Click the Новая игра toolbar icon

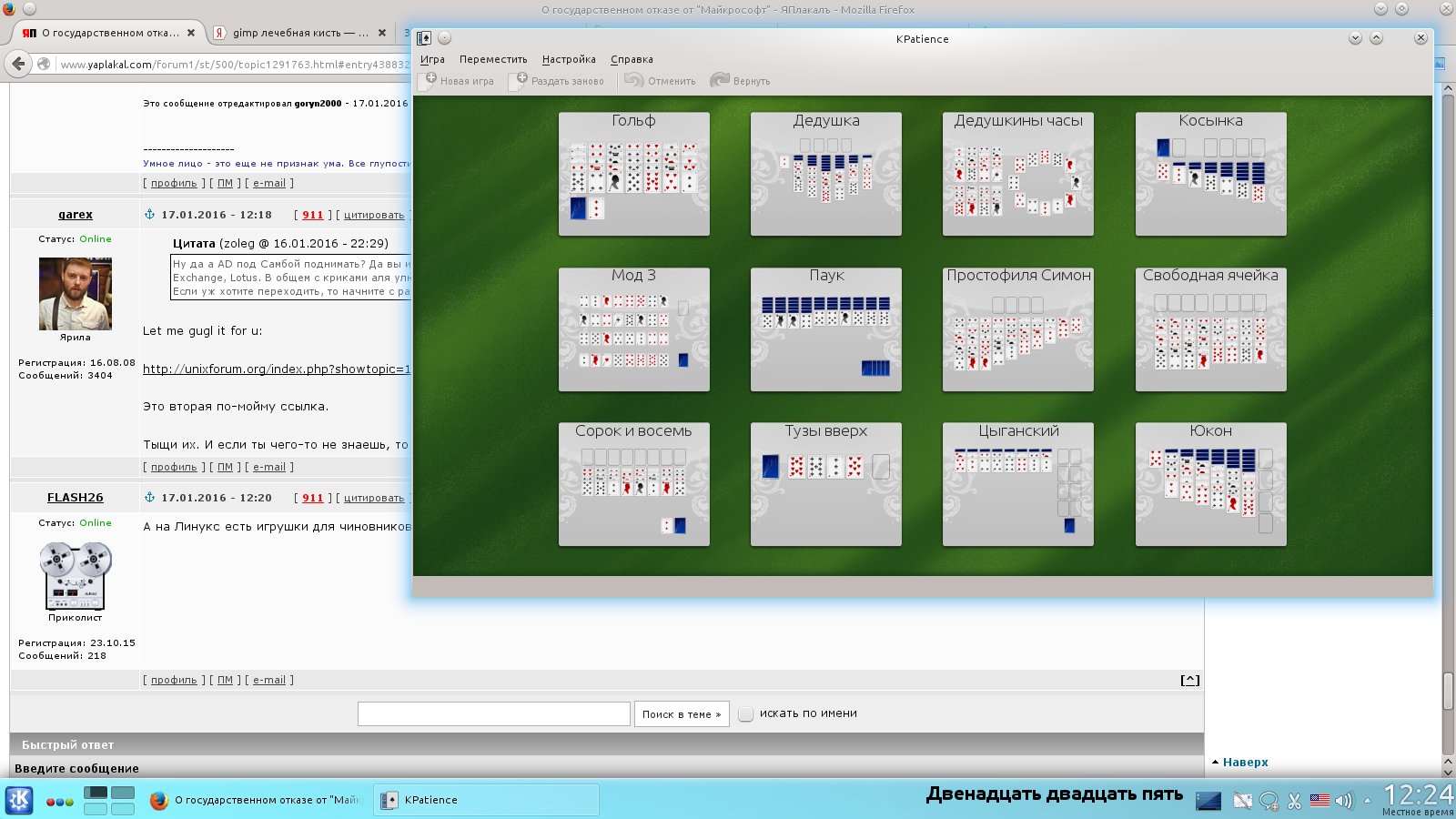tap(431, 80)
